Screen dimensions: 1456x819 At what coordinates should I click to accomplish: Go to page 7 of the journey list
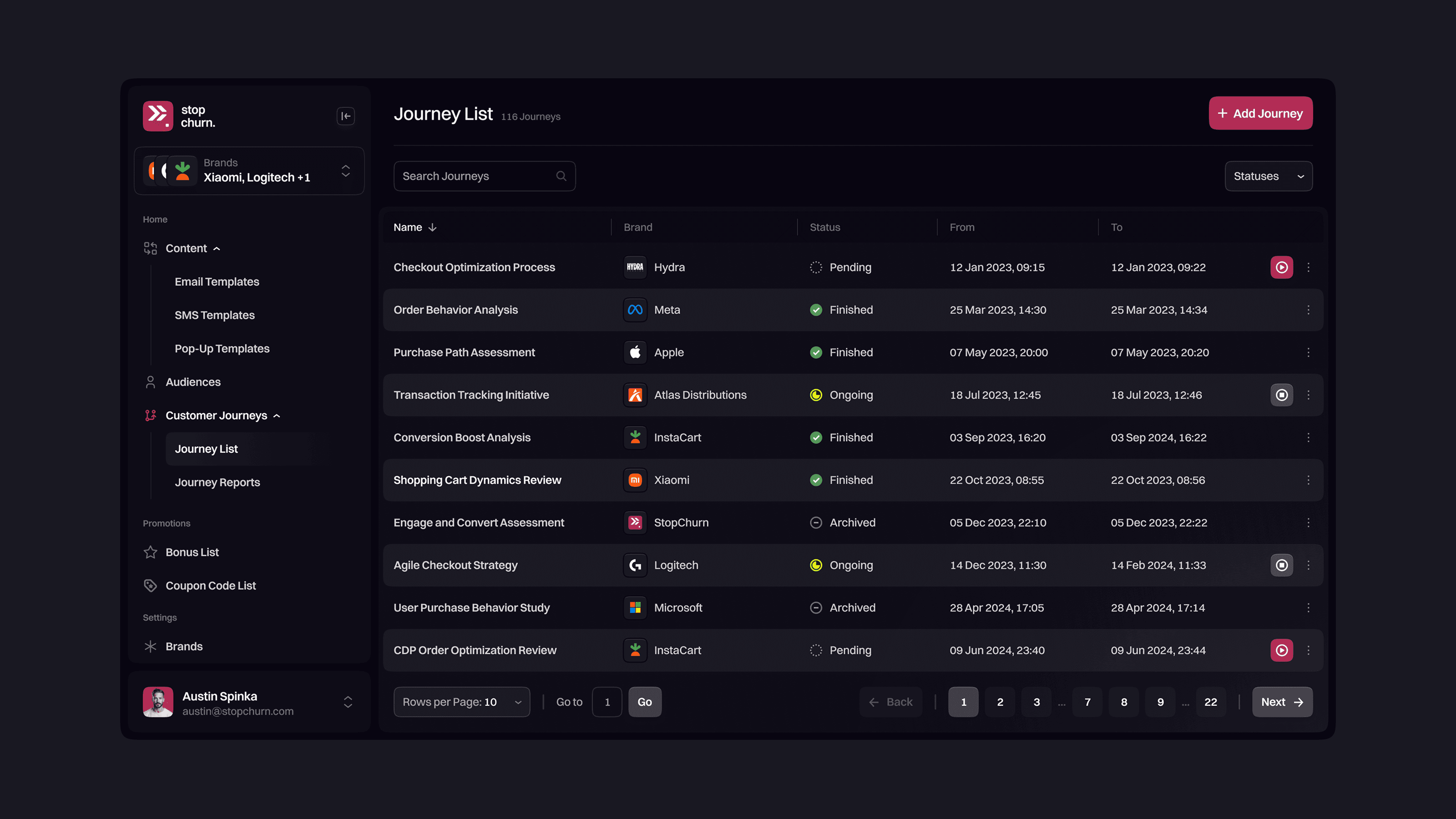pos(1087,702)
